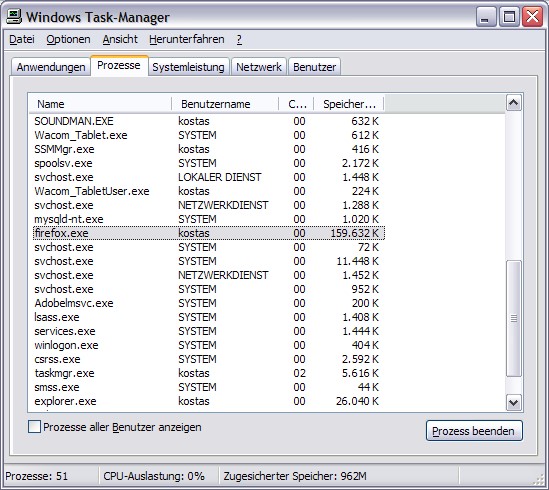Screen dimensions: 549x490
Task: Sort by Benutzername column header
Action: 225,104
